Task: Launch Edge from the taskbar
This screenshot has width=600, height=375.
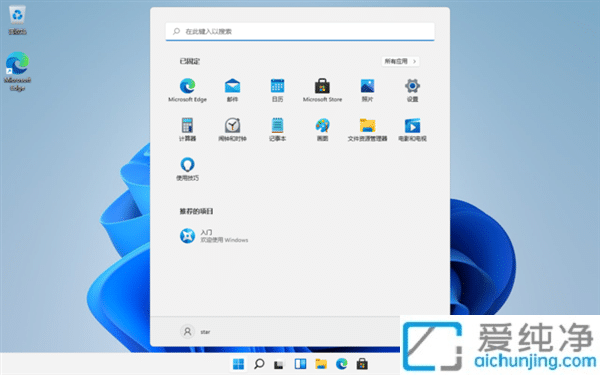Action: (x=342, y=364)
